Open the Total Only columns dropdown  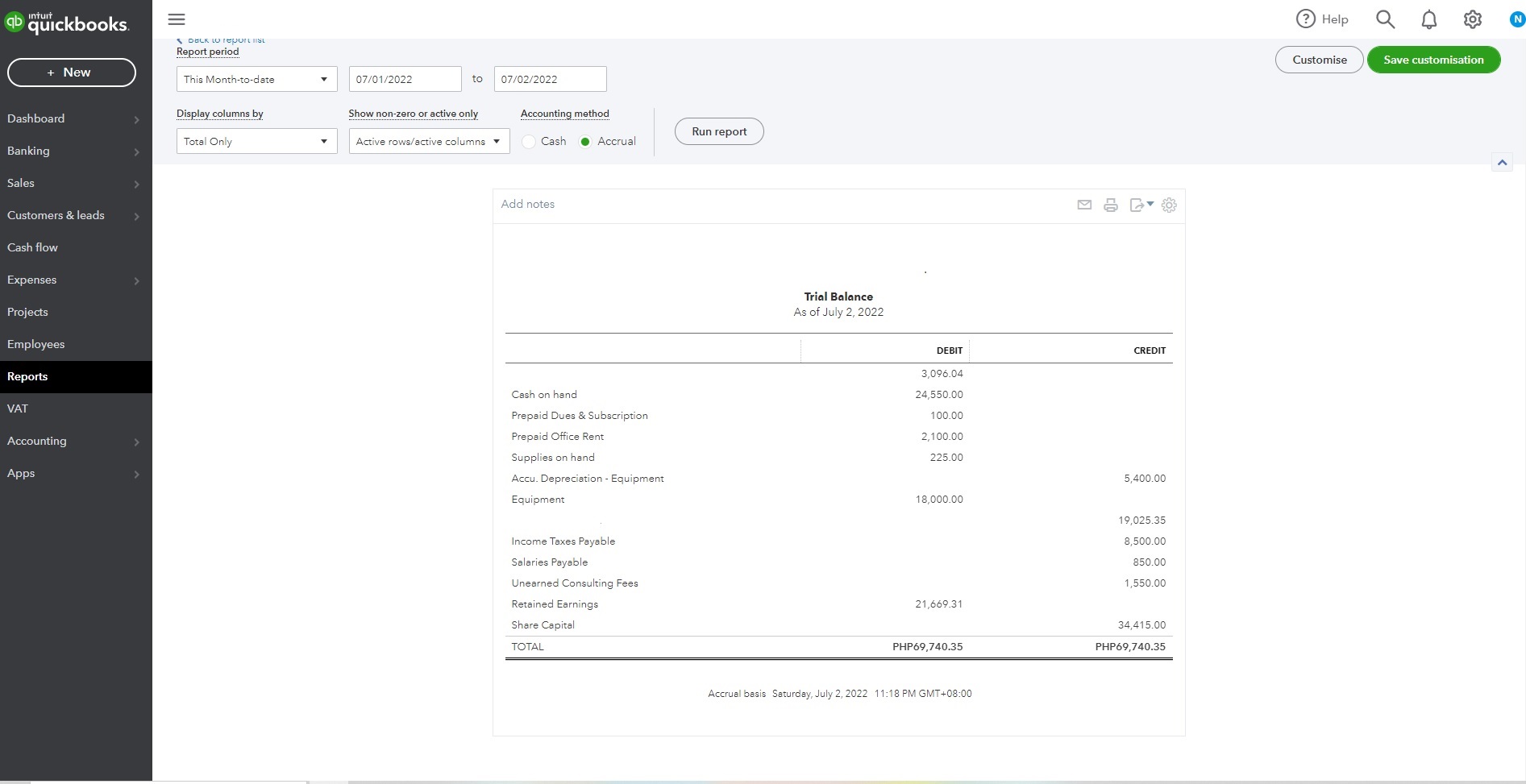256,142
